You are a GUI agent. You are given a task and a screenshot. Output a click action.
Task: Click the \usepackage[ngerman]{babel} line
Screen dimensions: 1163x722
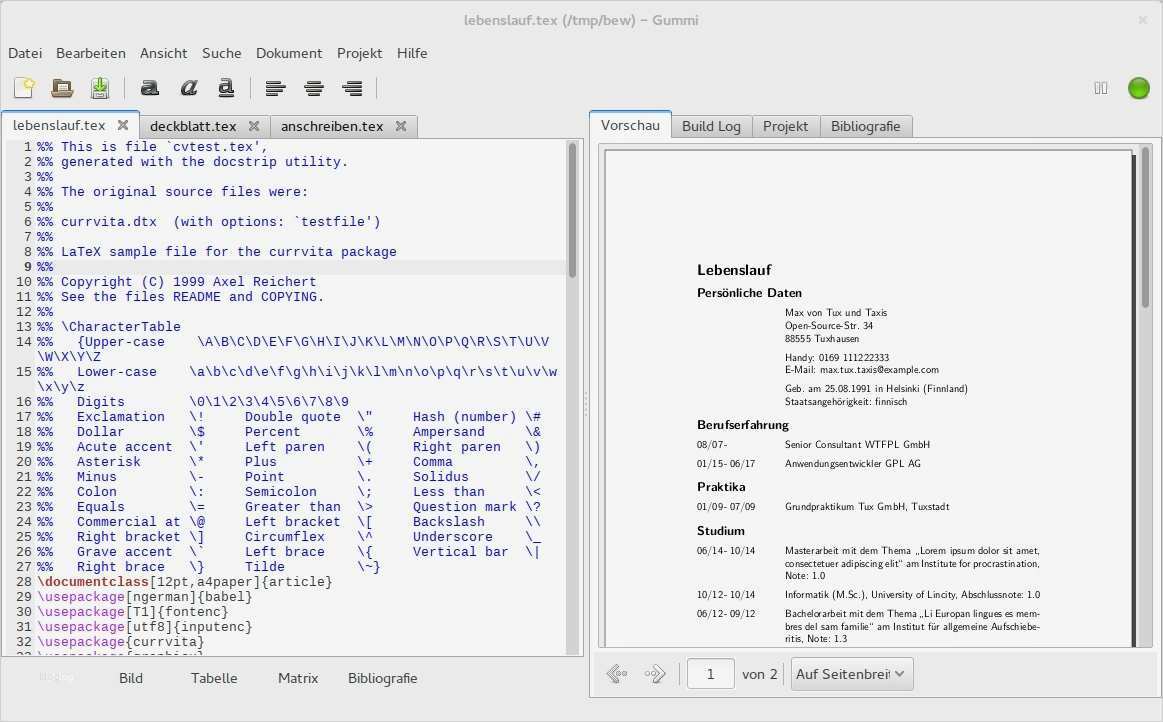click(x=145, y=597)
